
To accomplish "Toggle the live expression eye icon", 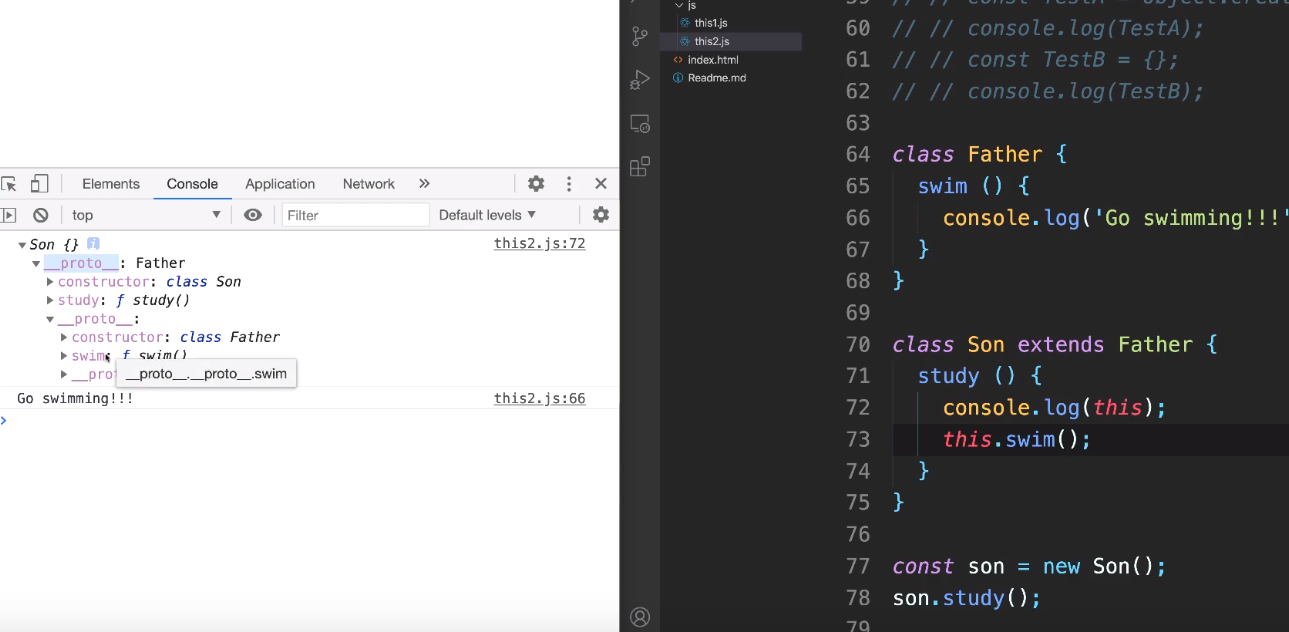I will coord(253,215).
